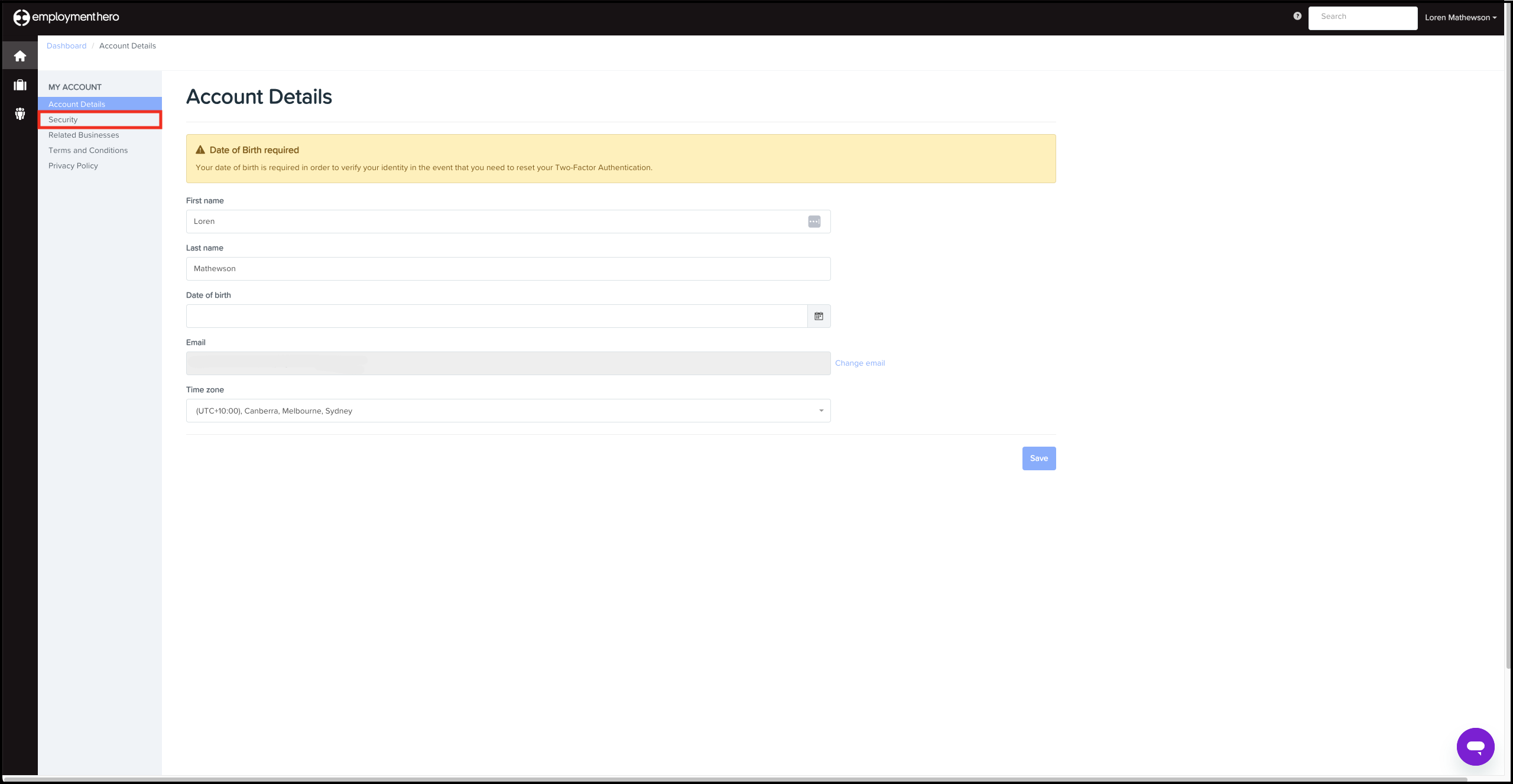Click the Change email link
This screenshot has height=784, width=1513.
[x=859, y=363]
